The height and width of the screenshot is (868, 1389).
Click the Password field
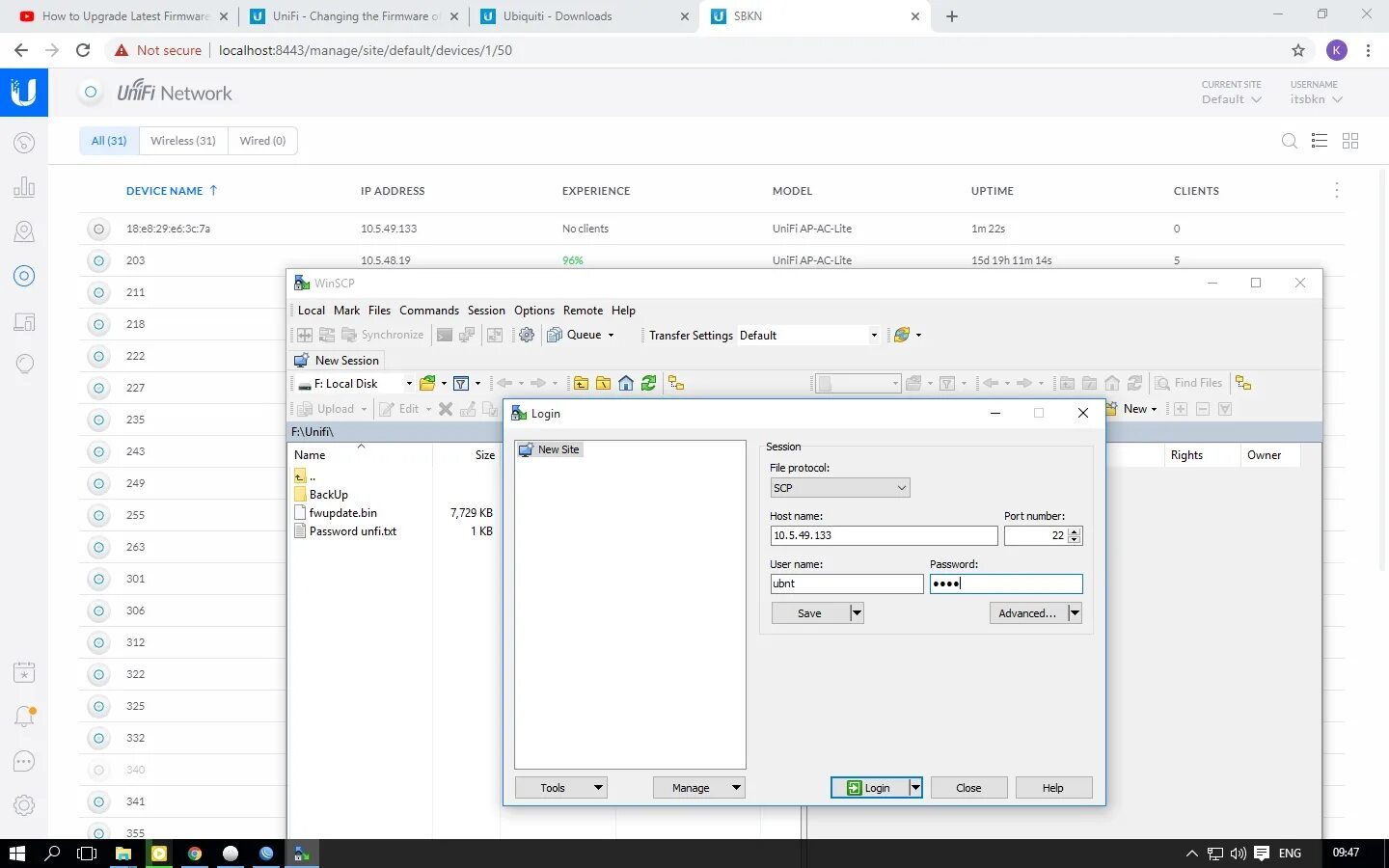tap(1006, 583)
